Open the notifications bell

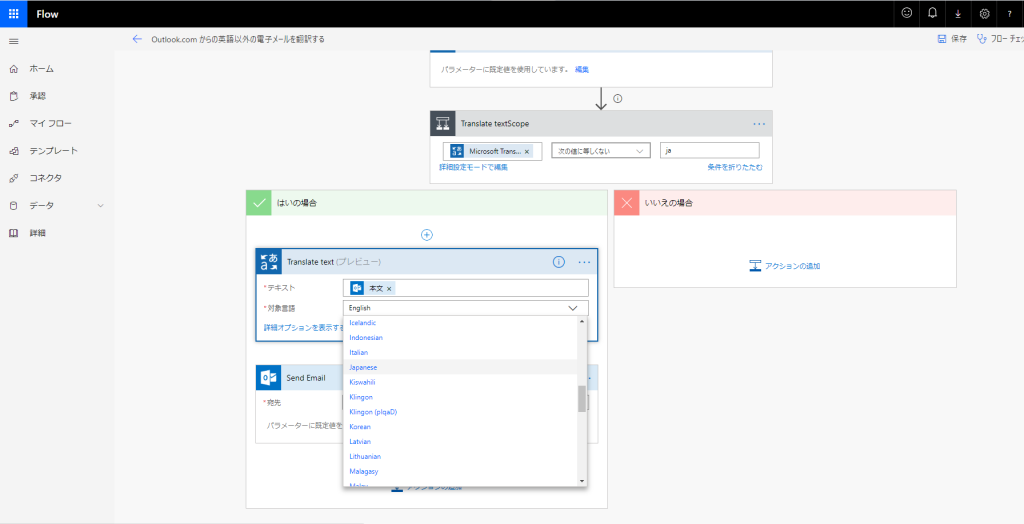click(x=933, y=13)
